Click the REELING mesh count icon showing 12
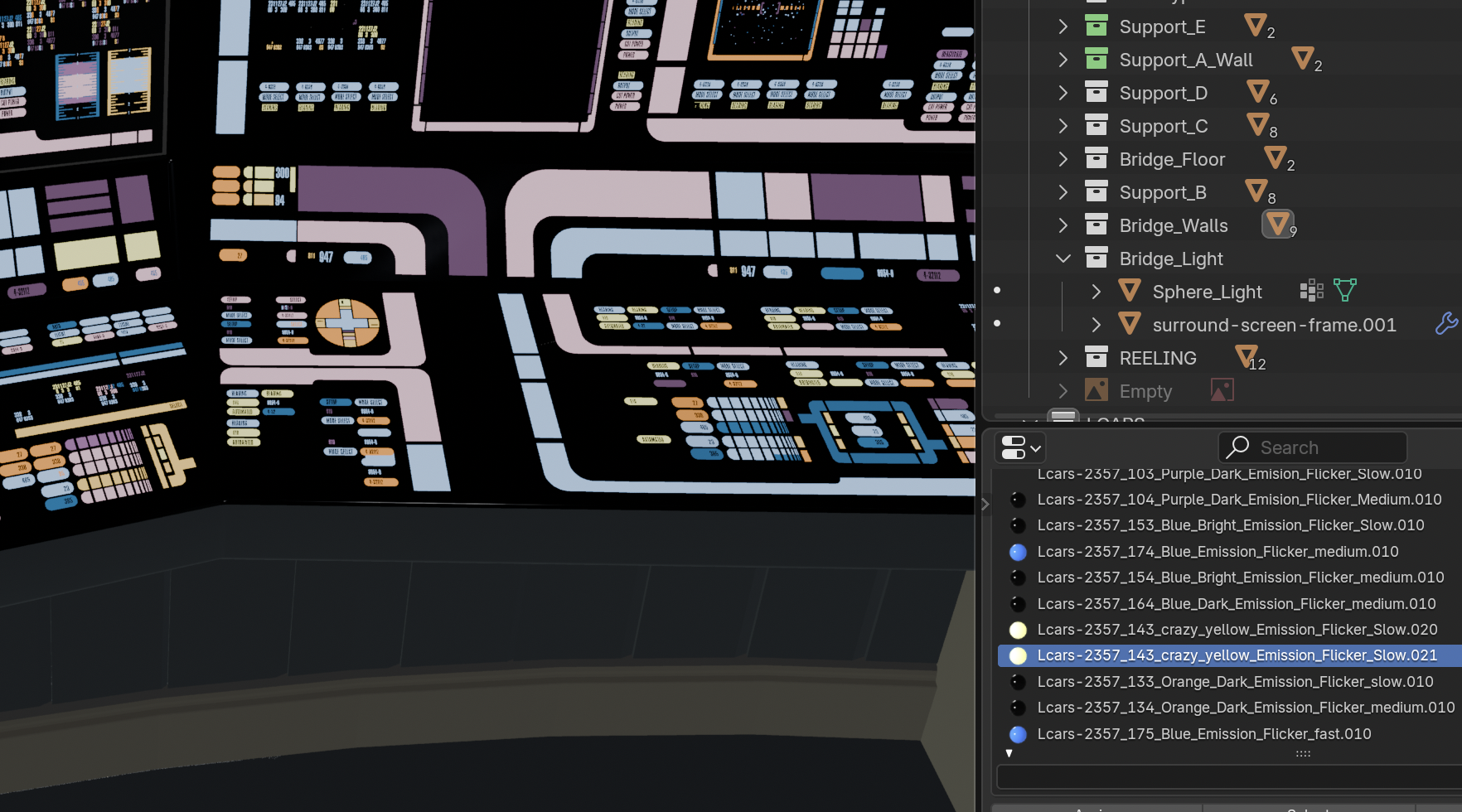 click(1247, 357)
